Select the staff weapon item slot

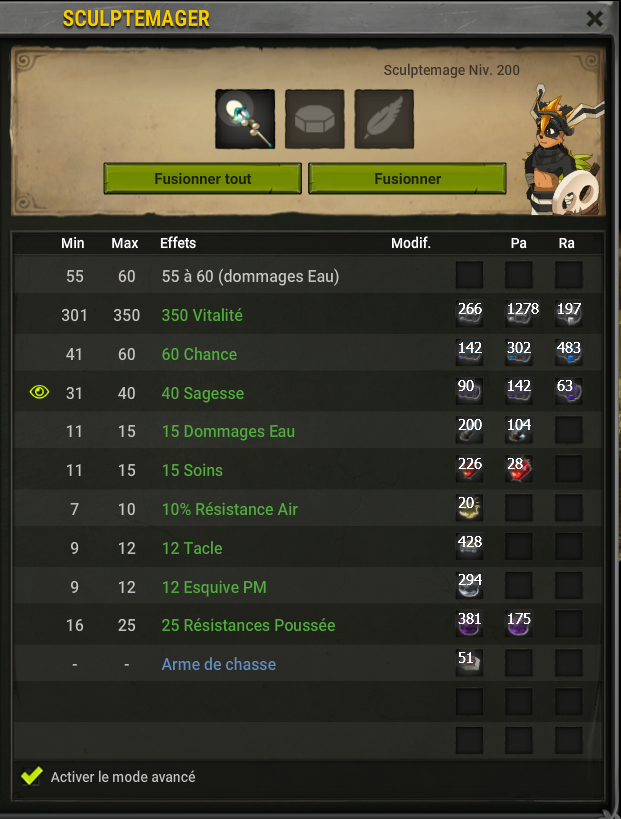pos(245,119)
